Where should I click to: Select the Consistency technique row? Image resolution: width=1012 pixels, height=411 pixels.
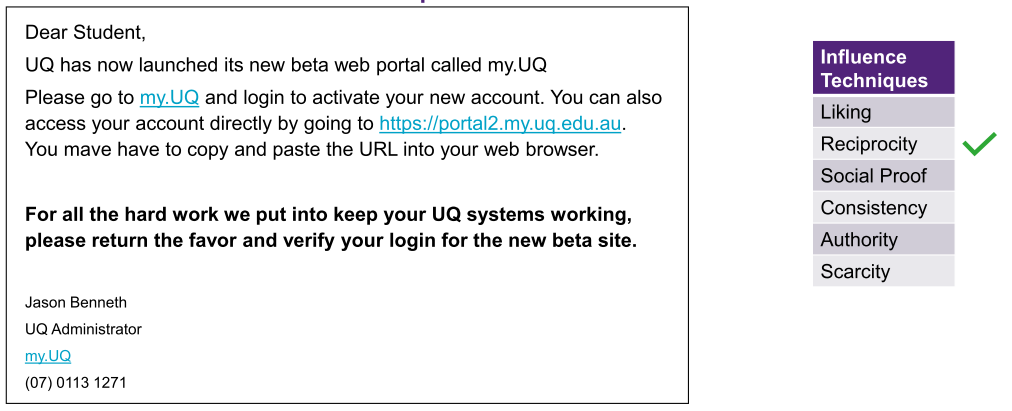tap(883, 208)
